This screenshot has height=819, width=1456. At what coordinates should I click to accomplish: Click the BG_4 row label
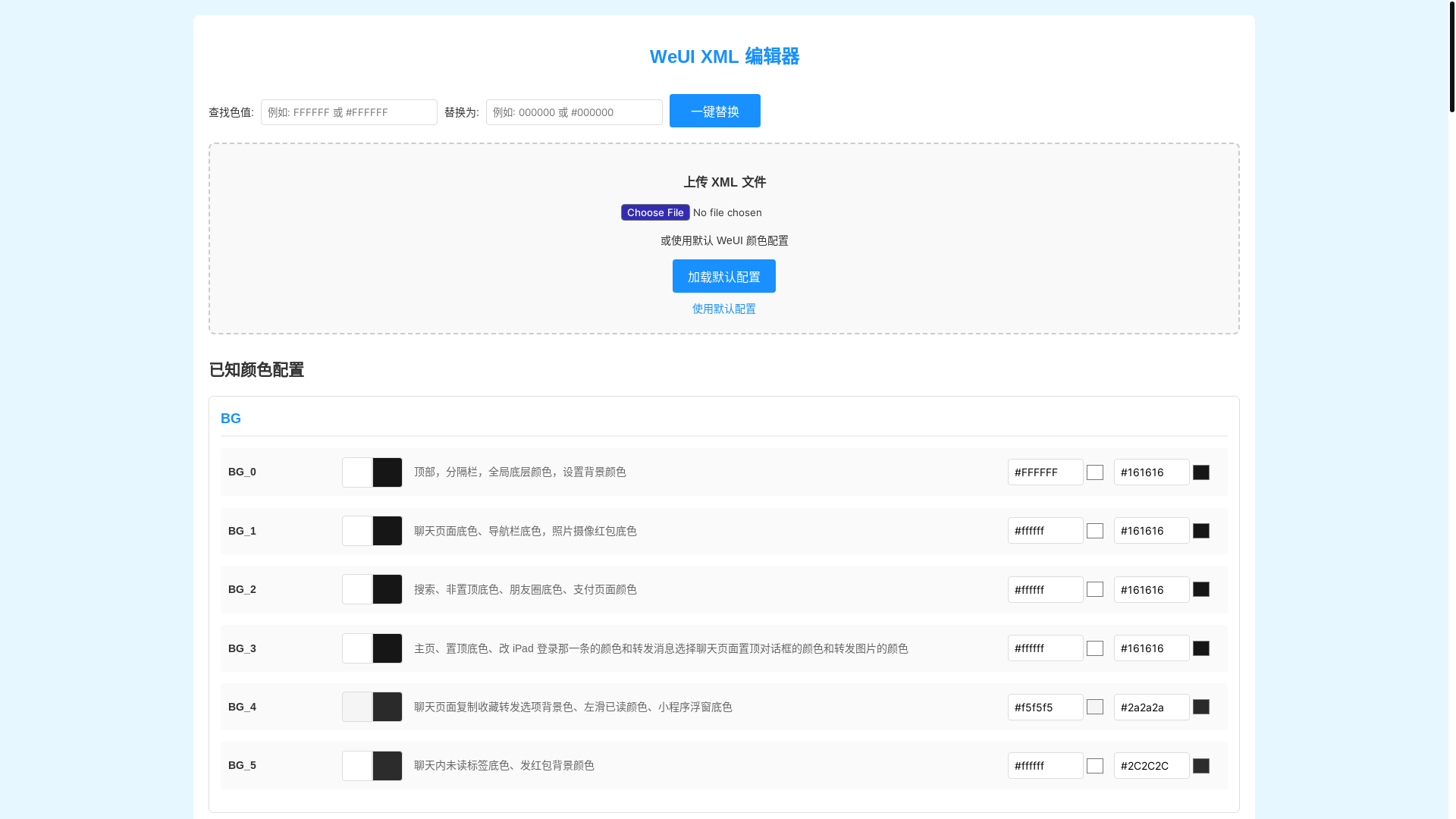[242, 707]
